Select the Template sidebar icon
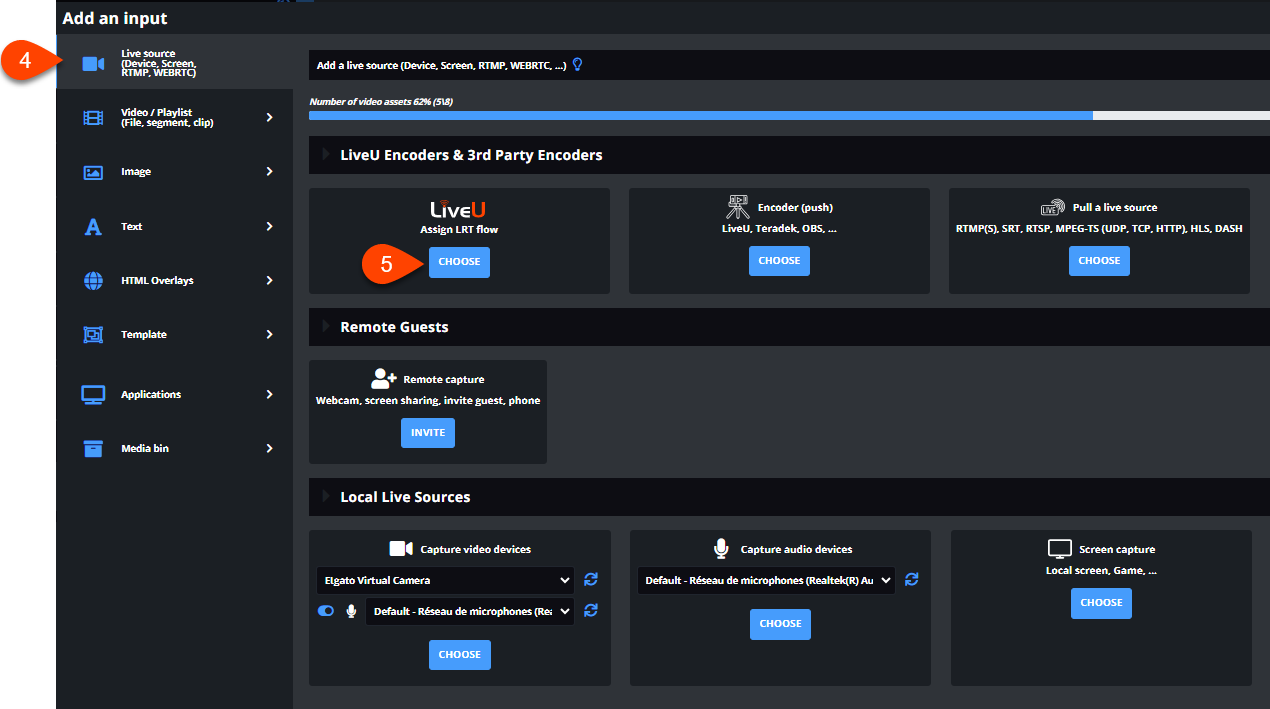Viewport: 1270px width, 709px height. tap(92, 334)
